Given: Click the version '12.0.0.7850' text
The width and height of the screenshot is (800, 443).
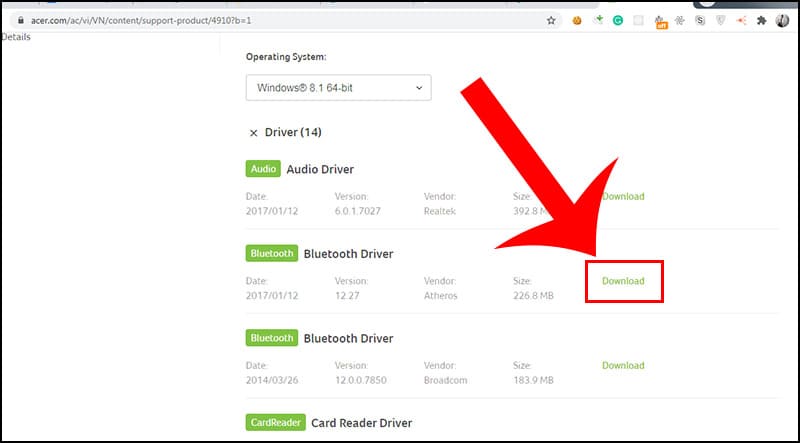Looking at the screenshot, I should tap(361, 381).
